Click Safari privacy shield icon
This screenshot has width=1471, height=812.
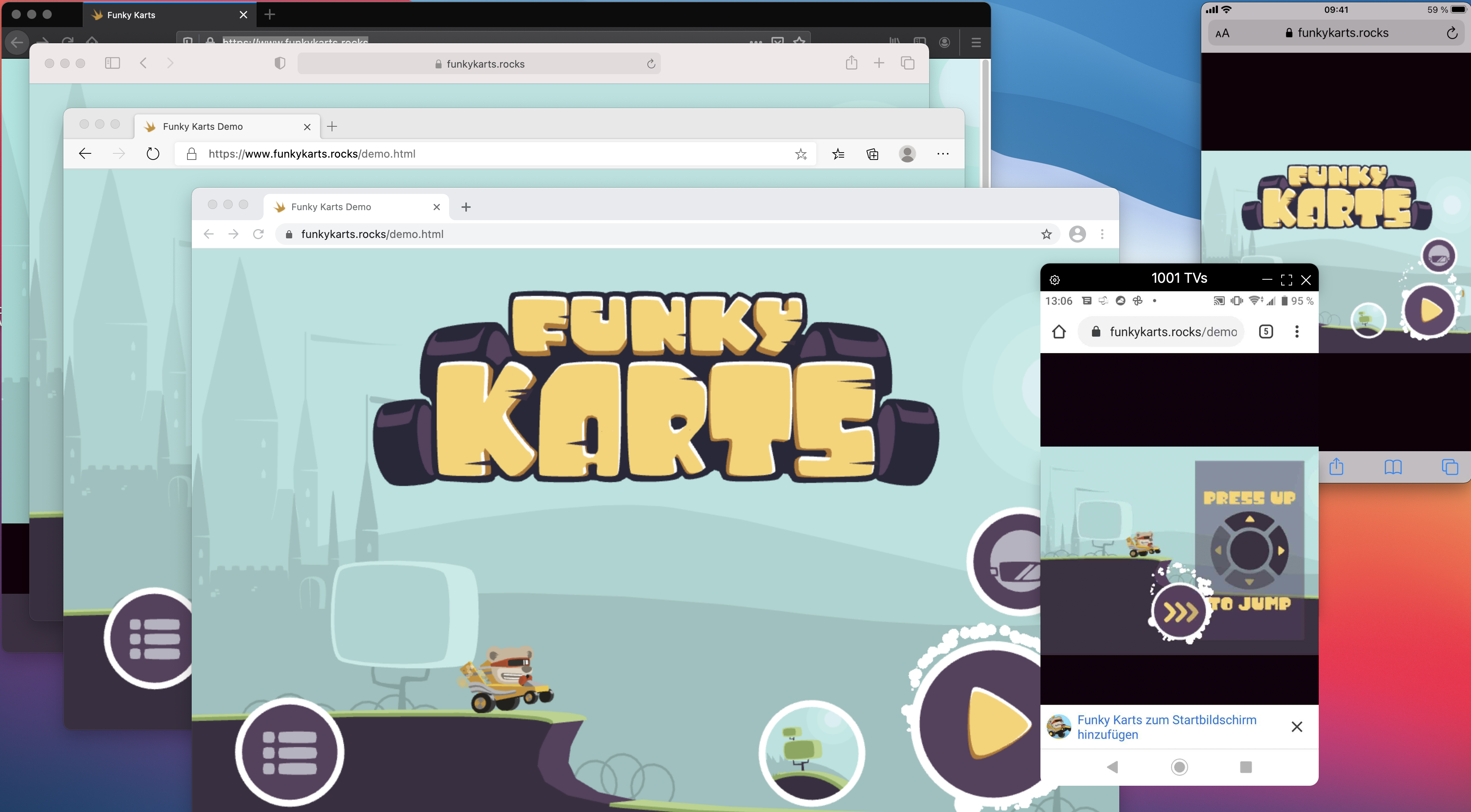coord(280,63)
